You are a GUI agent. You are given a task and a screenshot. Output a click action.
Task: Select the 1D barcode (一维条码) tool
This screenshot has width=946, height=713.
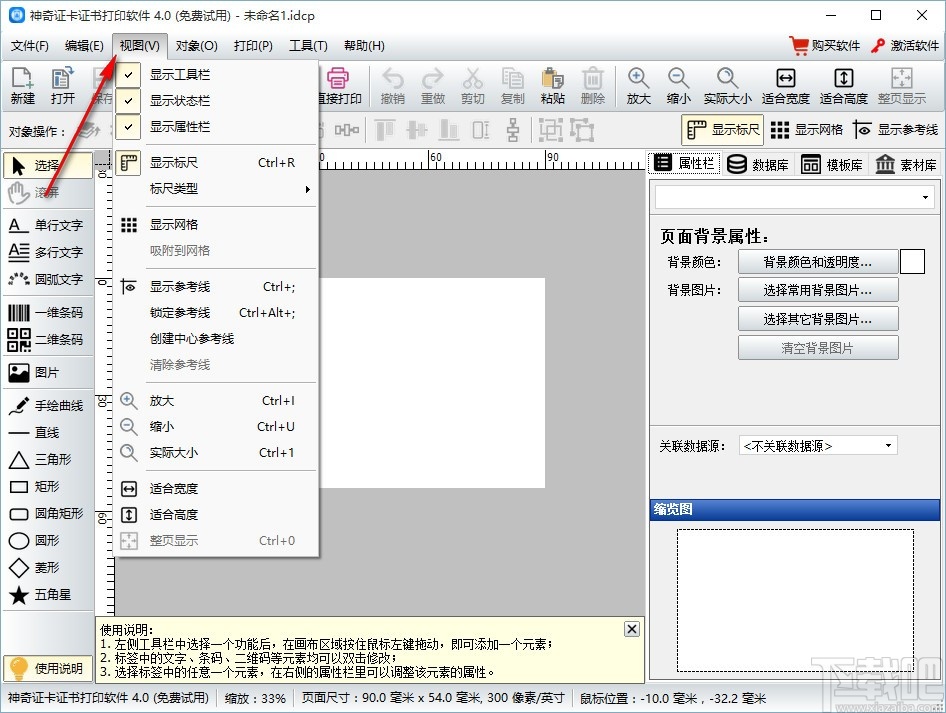(x=48, y=312)
